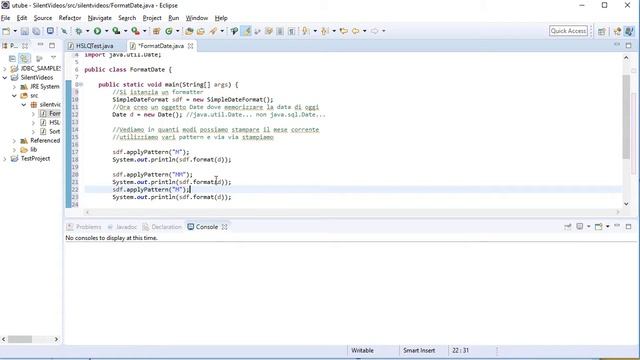Click the New file toolbar icon
640x360 pixels.
click(x=6, y=31)
